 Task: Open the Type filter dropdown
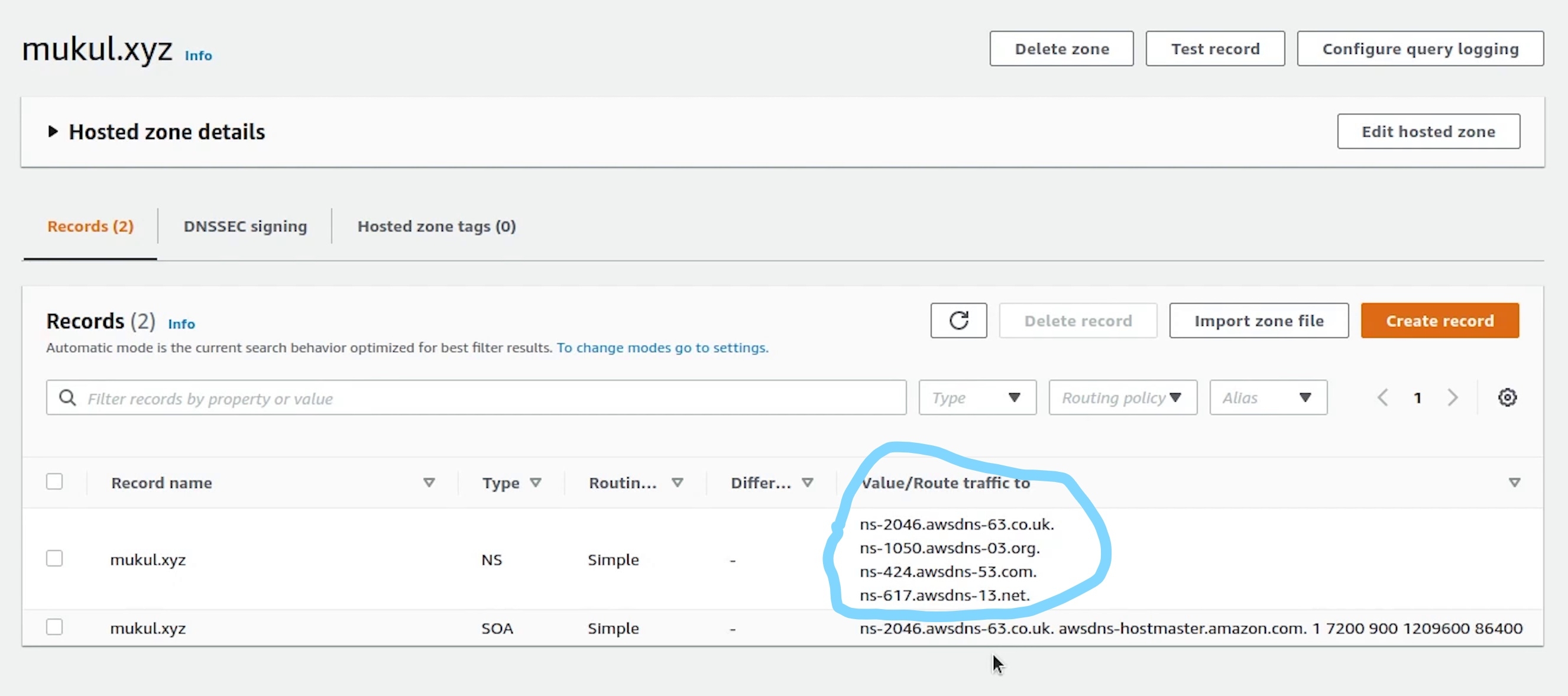tap(977, 397)
